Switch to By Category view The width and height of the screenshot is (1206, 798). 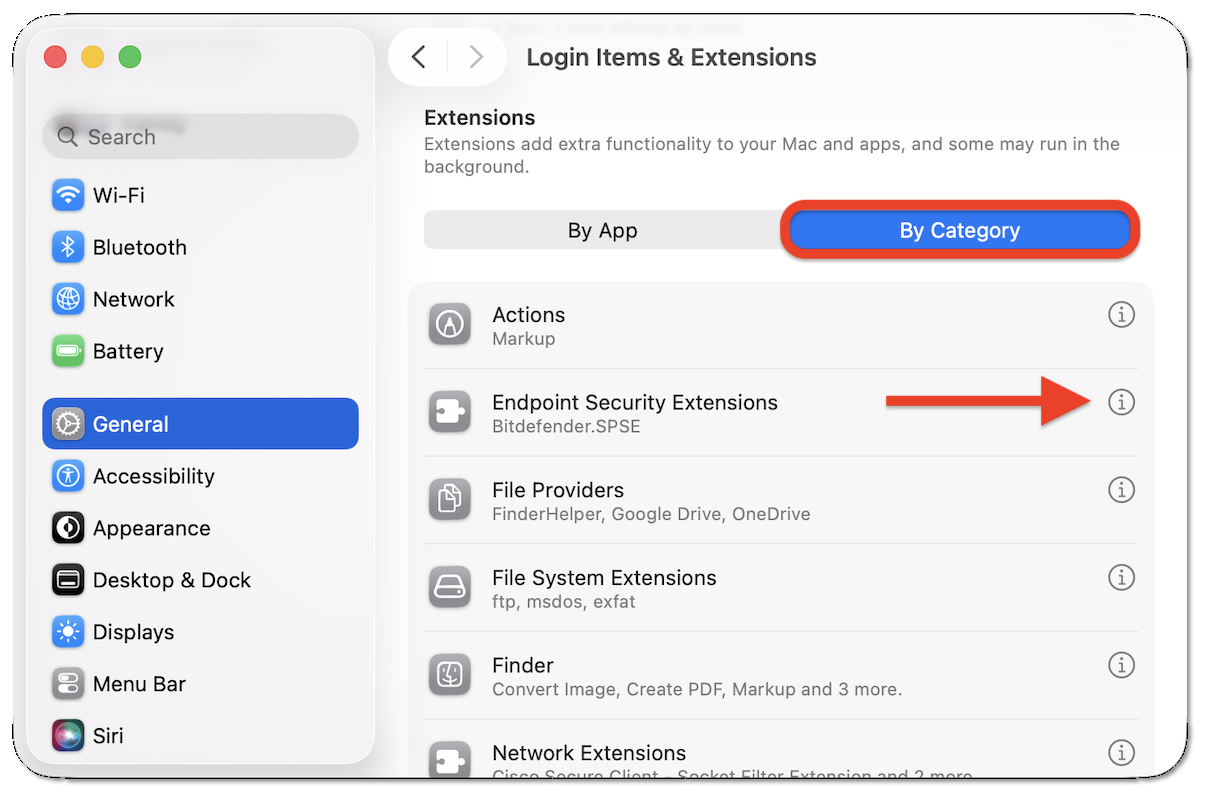point(959,231)
